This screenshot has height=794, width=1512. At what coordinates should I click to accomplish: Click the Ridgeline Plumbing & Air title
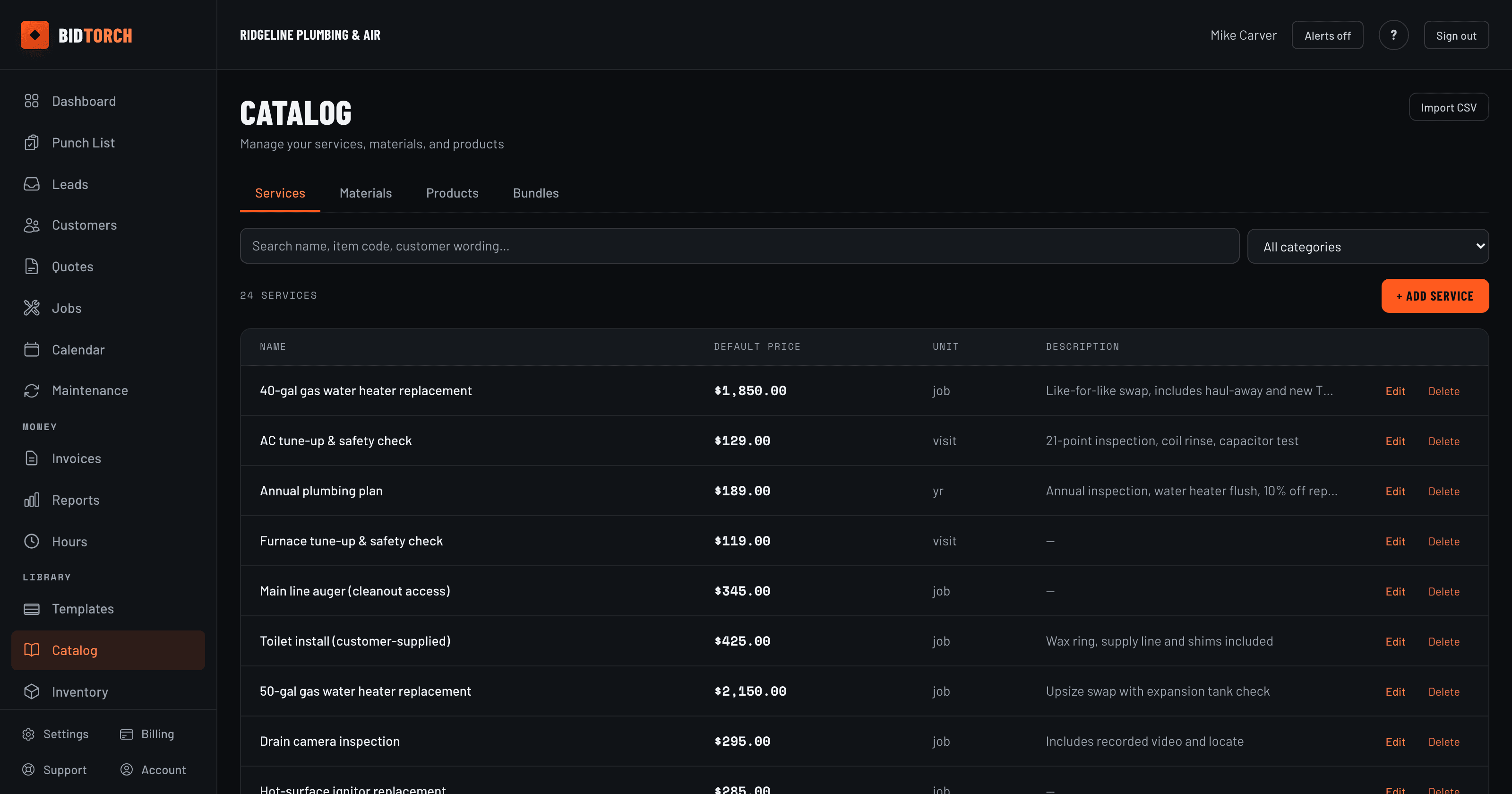pyautogui.click(x=310, y=35)
